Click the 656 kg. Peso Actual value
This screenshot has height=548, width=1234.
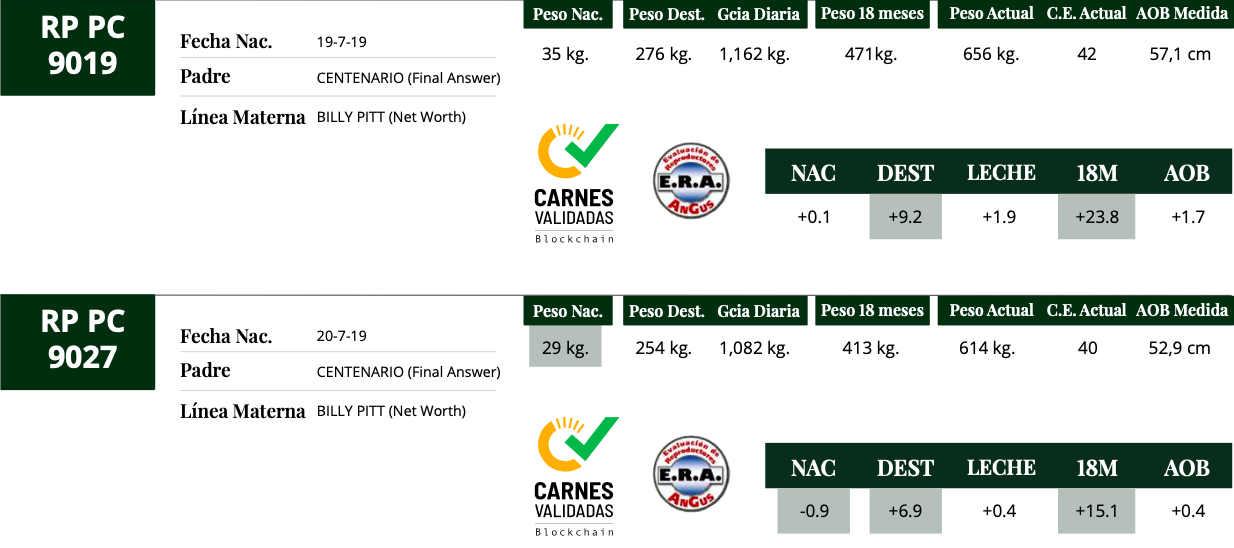tap(990, 55)
